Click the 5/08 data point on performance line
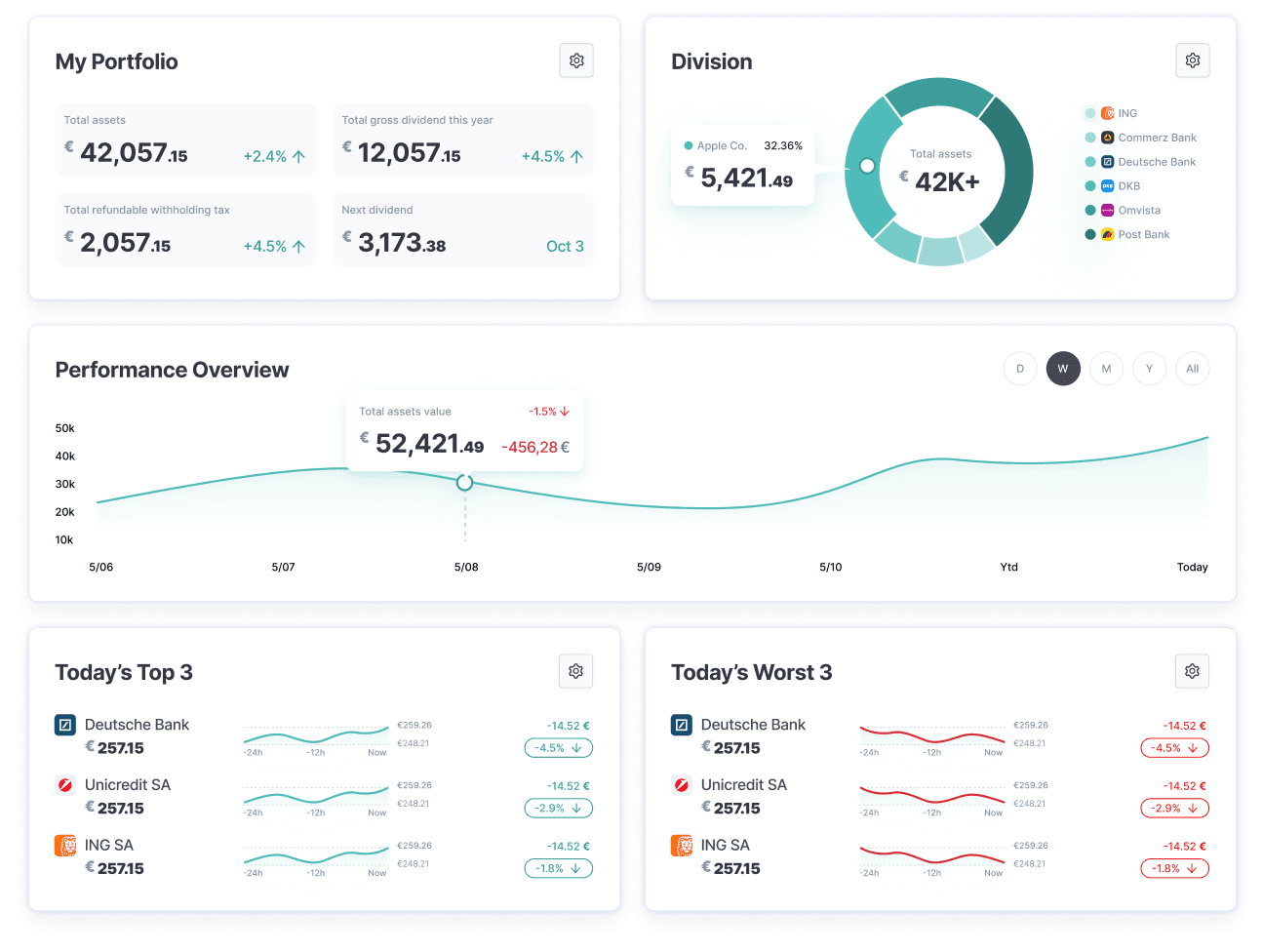The height and width of the screenshot is (952, 1263). 465,483
